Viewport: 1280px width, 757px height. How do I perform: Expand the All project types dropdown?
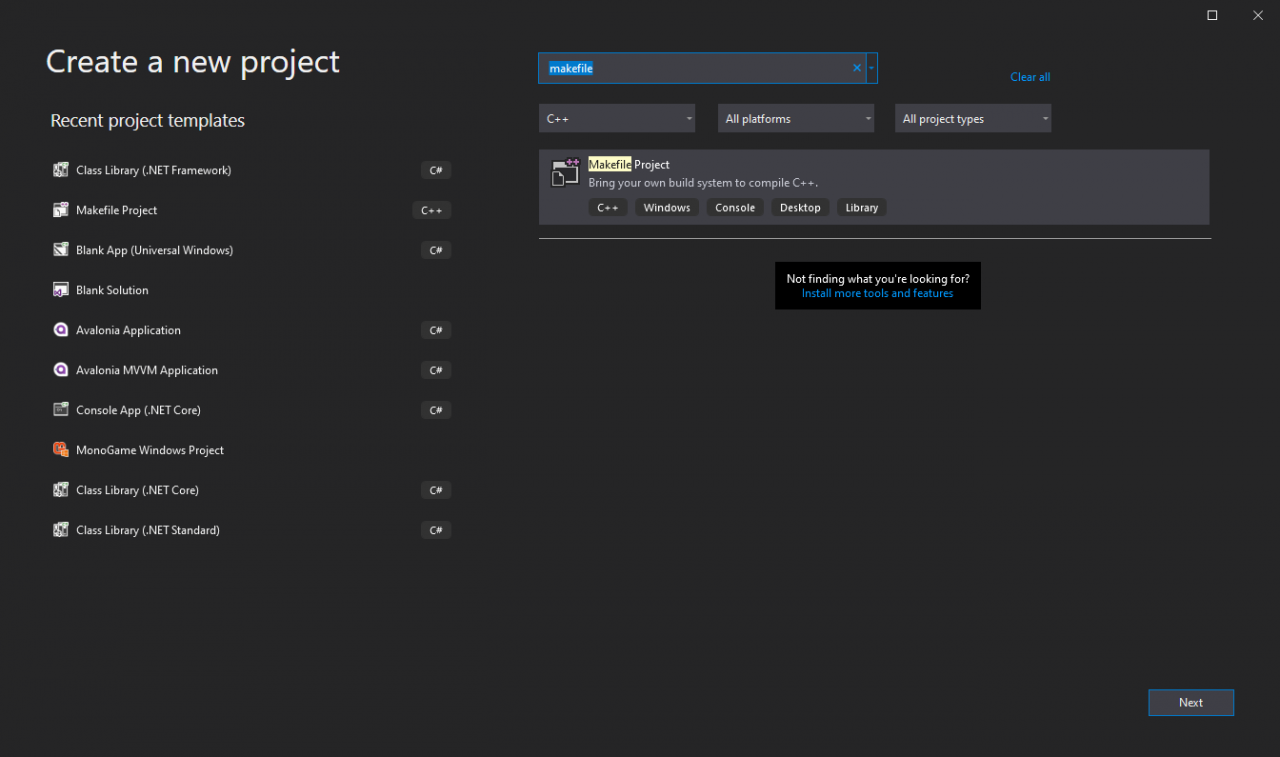tap(973, 119)
